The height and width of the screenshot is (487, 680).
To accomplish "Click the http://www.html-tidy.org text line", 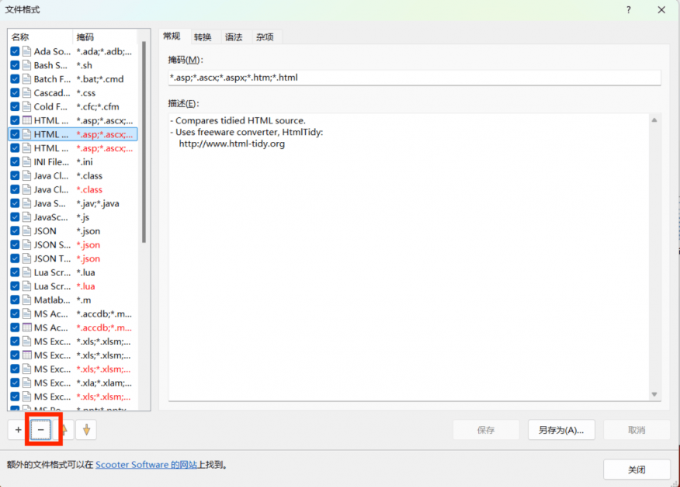I will 232,144.
